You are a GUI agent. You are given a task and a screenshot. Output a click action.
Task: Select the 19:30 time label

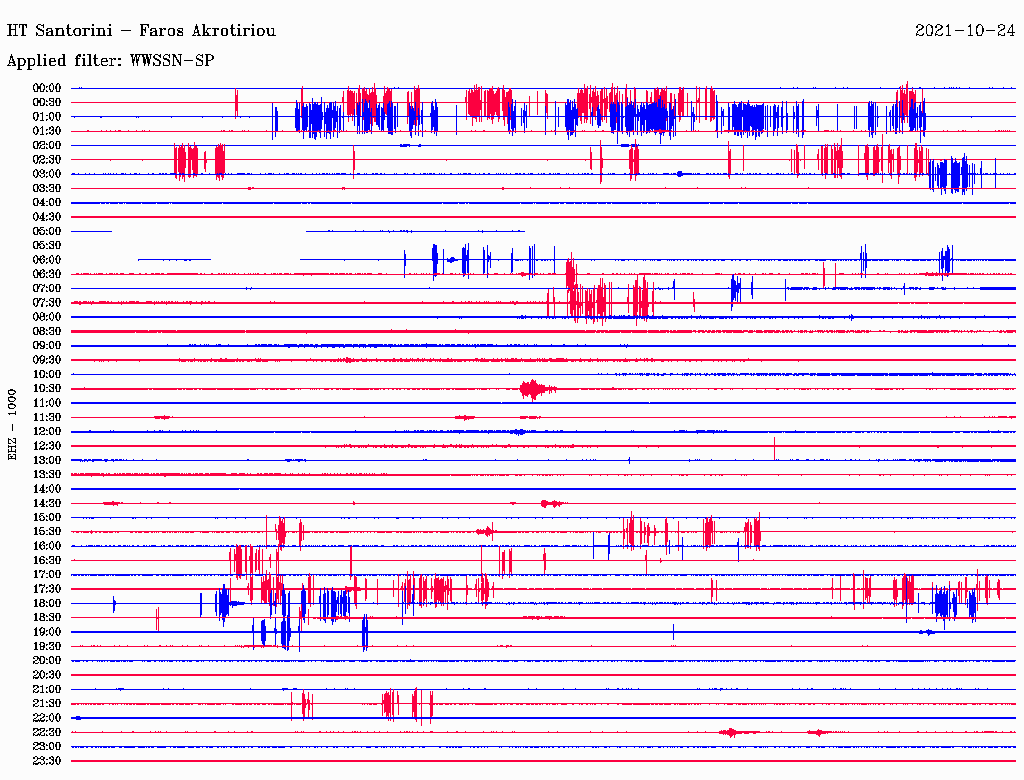[47, 647]
